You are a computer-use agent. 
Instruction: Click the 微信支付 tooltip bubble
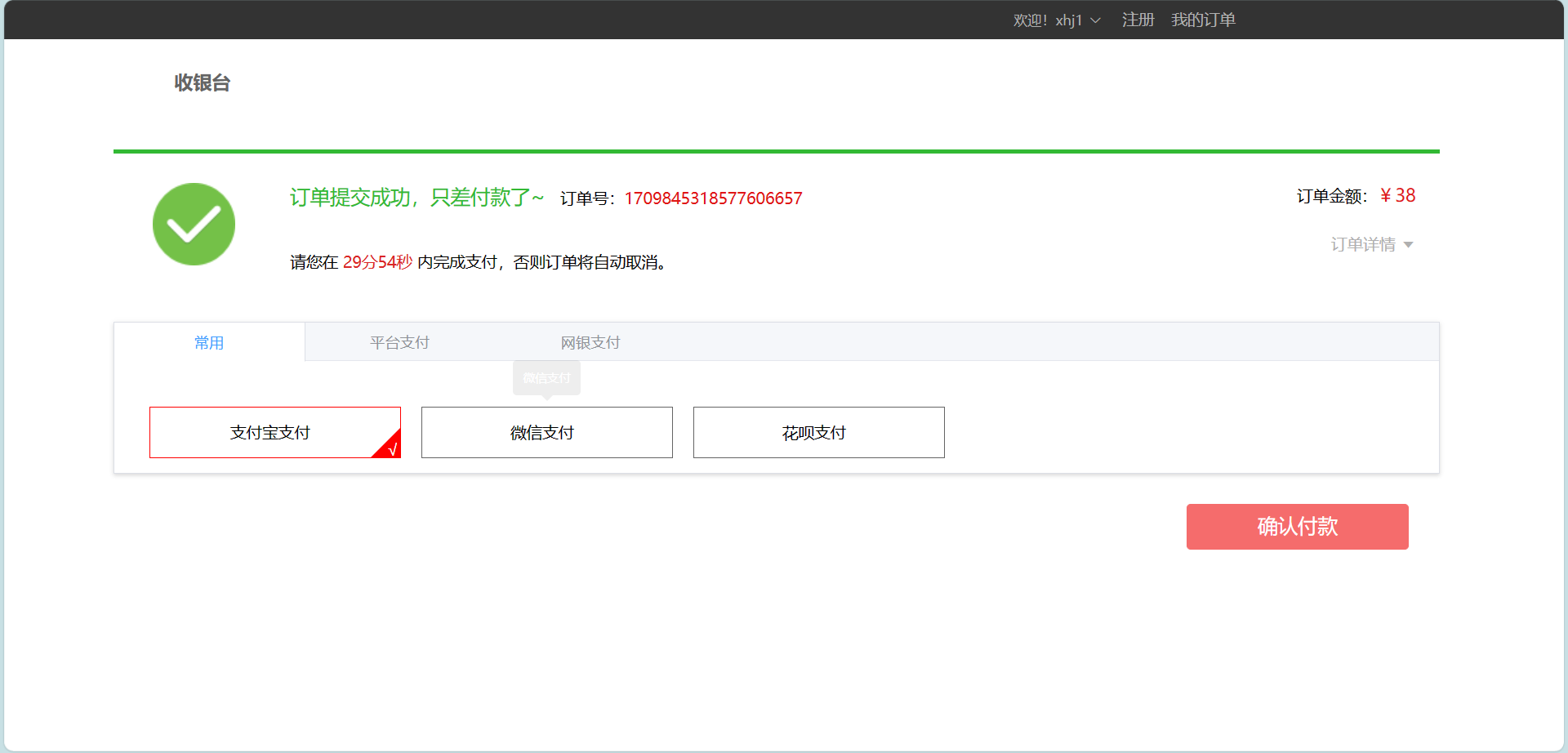pos(546,376)
